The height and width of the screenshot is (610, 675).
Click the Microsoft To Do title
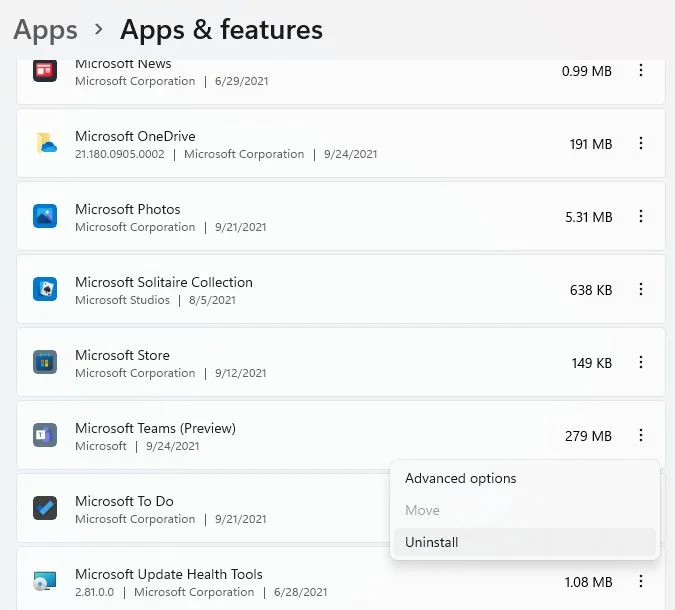point(124,501)
